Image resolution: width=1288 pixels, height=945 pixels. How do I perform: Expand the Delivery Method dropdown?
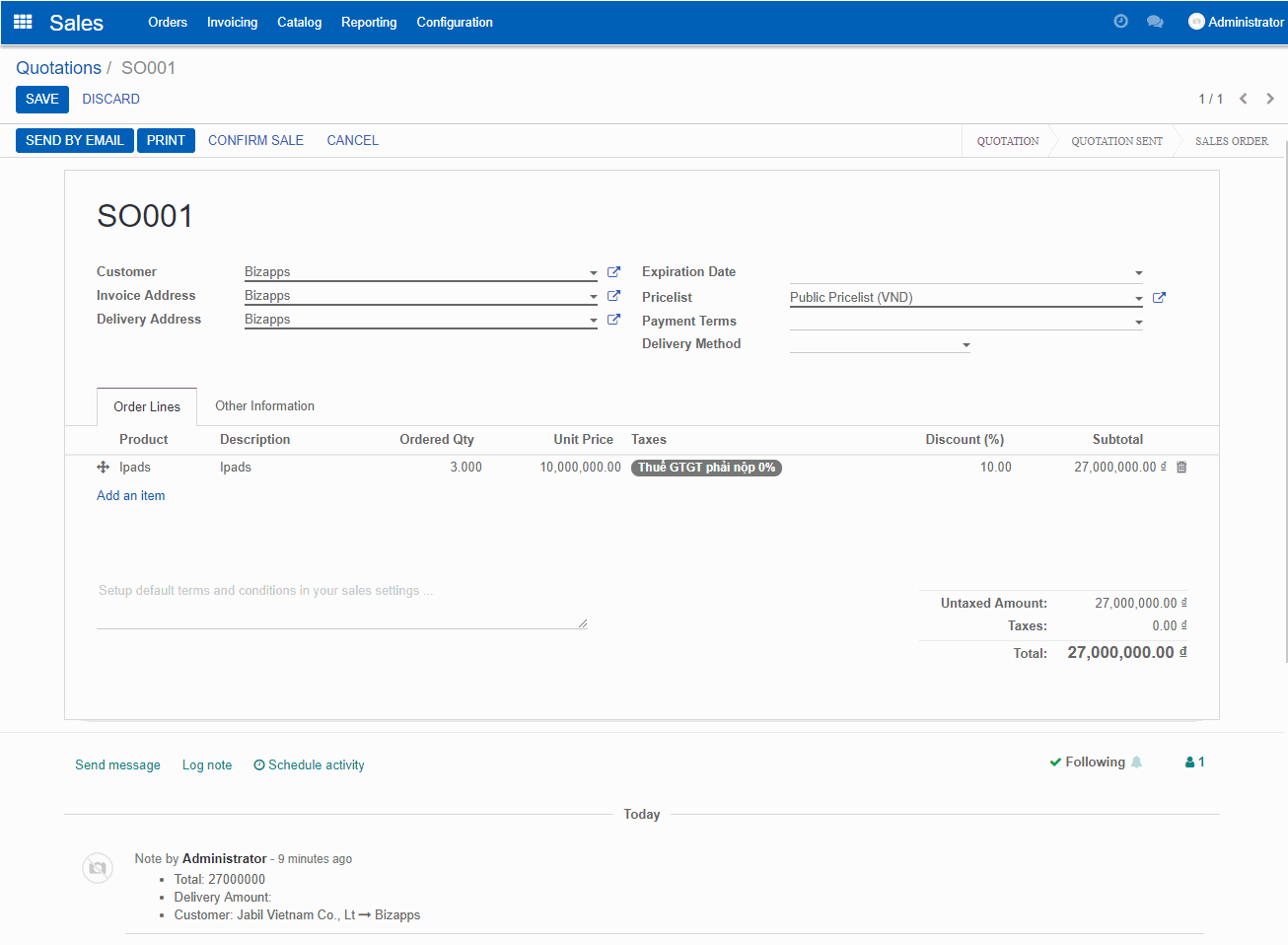(x=966, y=345)
